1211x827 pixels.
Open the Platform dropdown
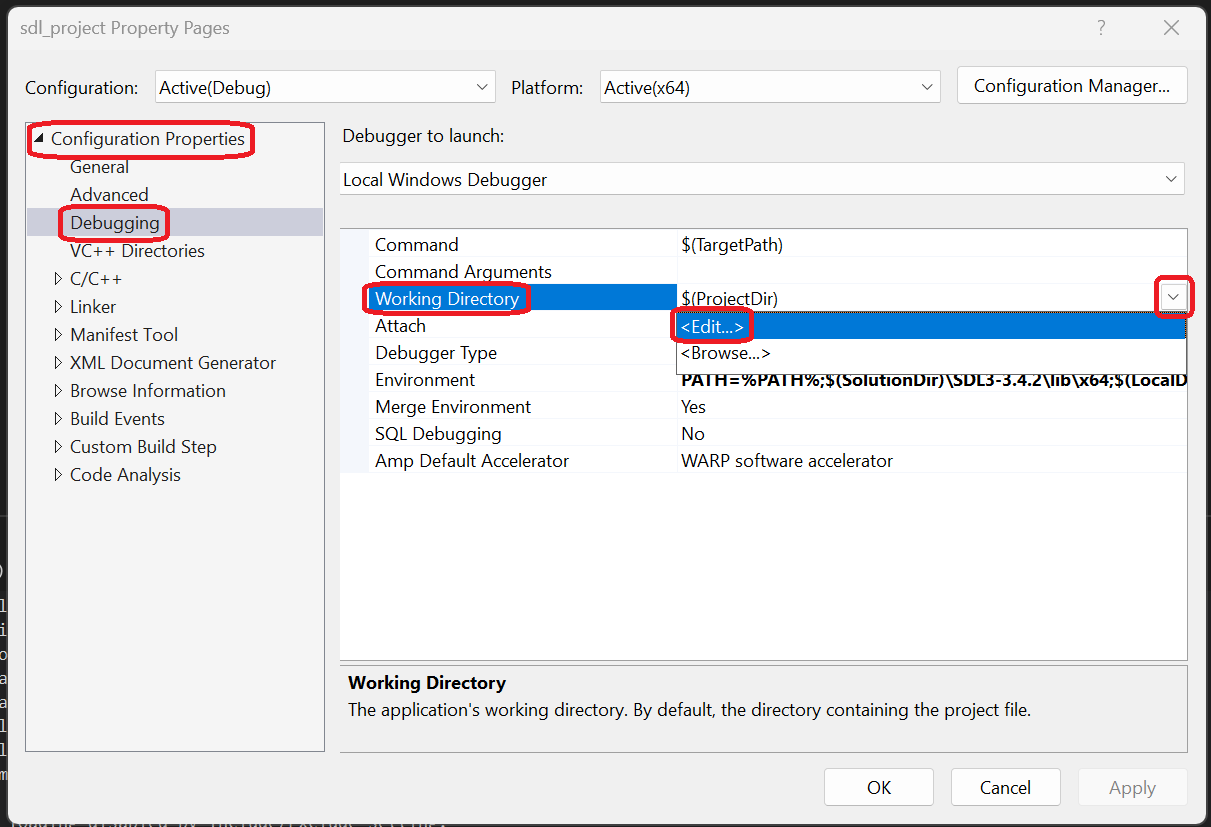pyautogui.click(x=926, y=87)
